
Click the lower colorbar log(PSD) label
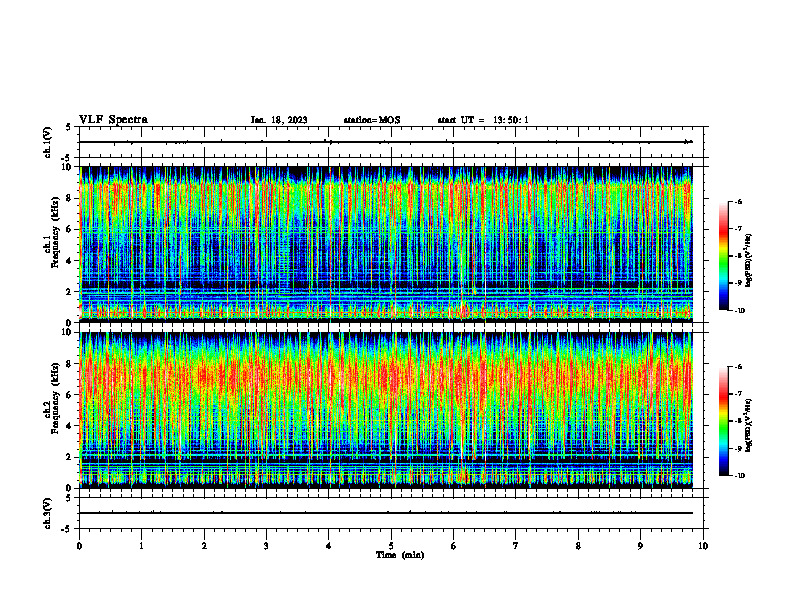pos(750,426)
